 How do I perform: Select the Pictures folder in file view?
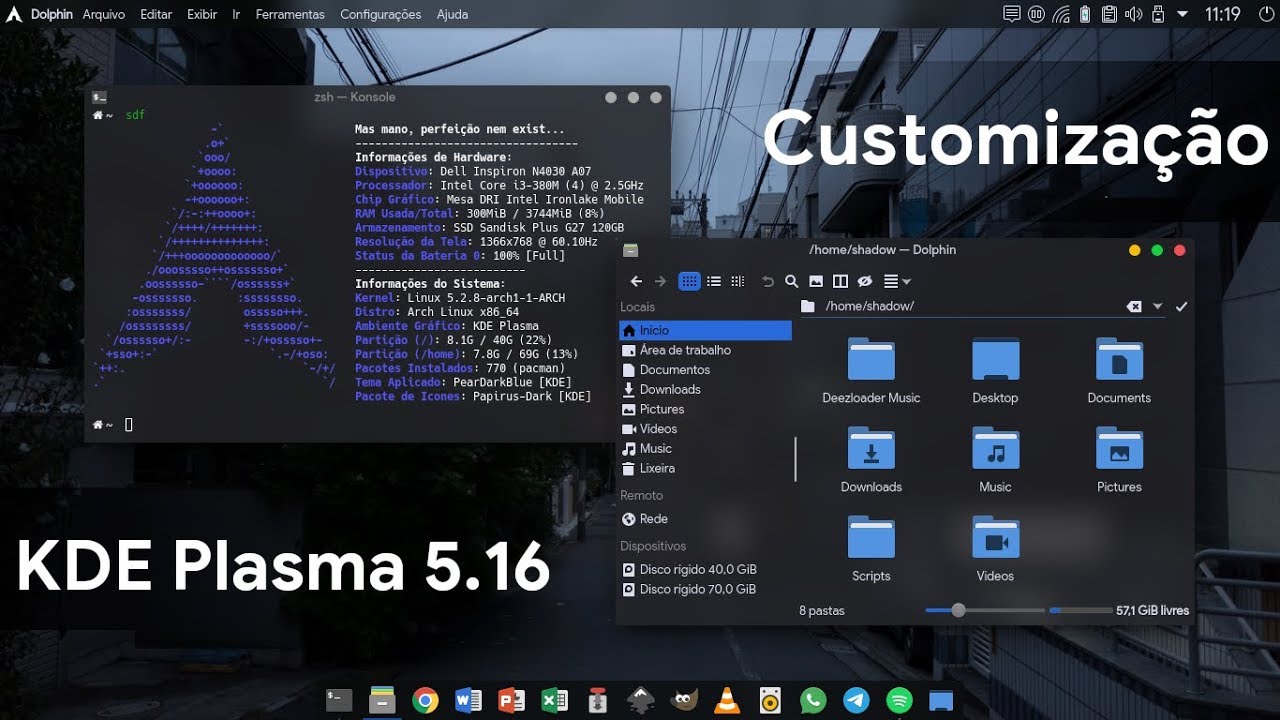[1119, 459]
